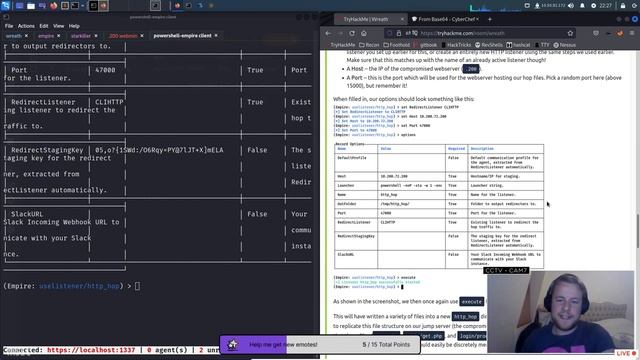Image resolution: width=640 pixels, height=360 pixels.
Task: Close the starkiller terminal tab
Action: tap(96, 36)
